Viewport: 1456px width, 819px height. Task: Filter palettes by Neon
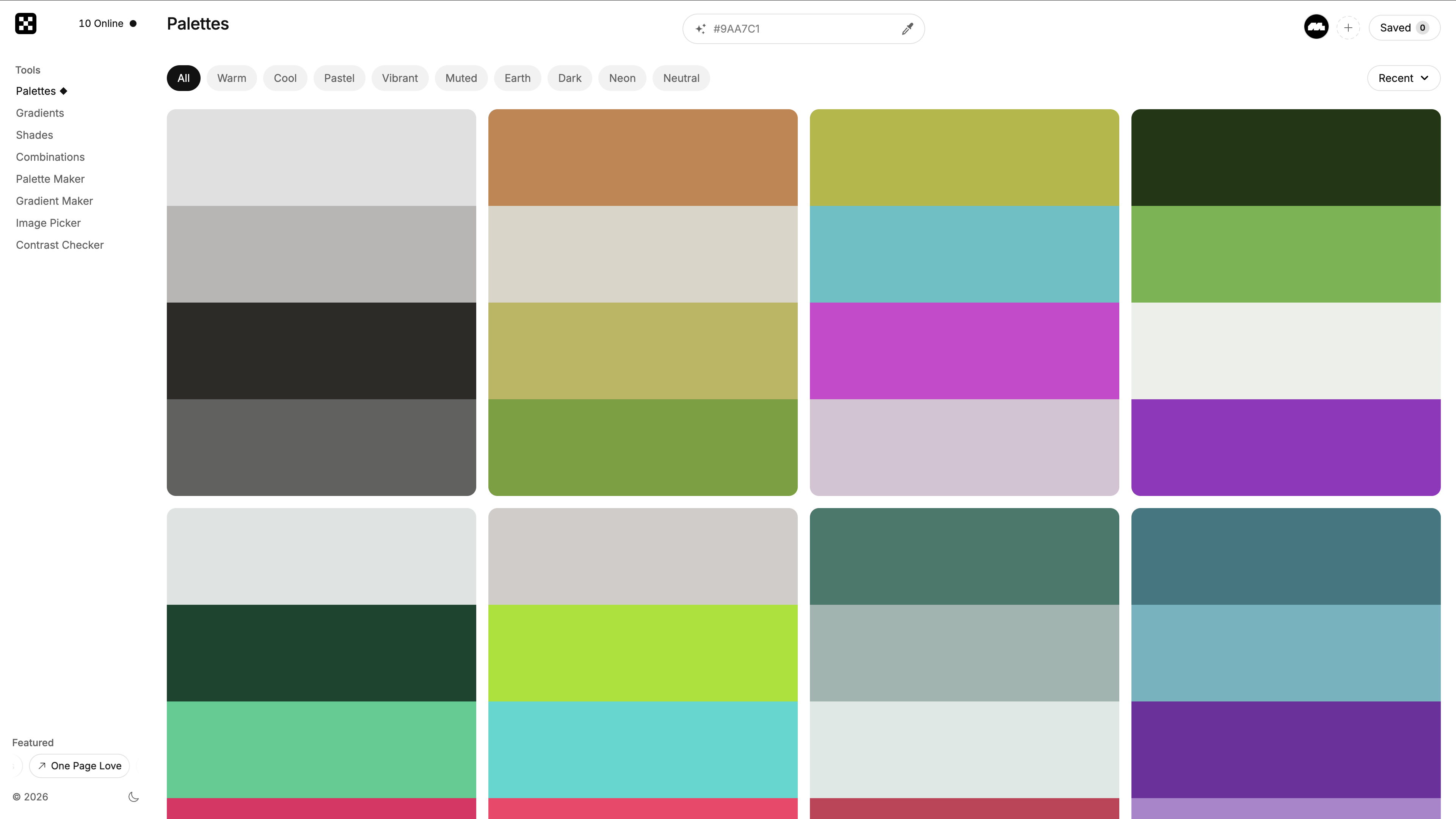[x=622, y=78]
